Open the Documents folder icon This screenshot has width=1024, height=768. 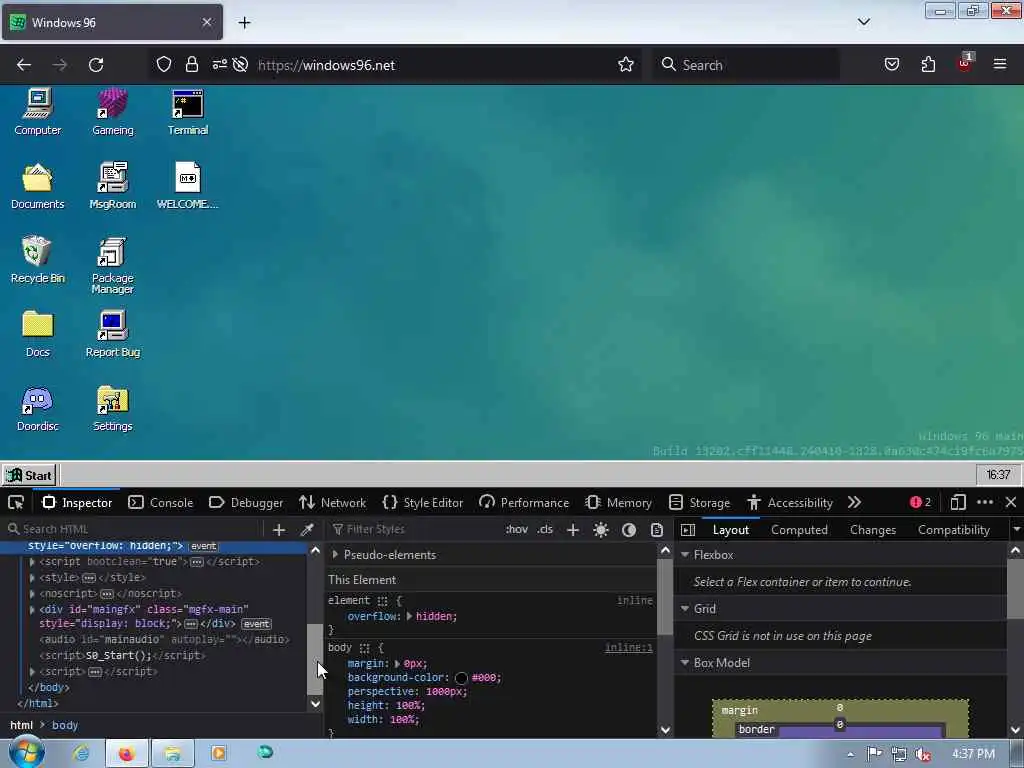click(37, 186)
